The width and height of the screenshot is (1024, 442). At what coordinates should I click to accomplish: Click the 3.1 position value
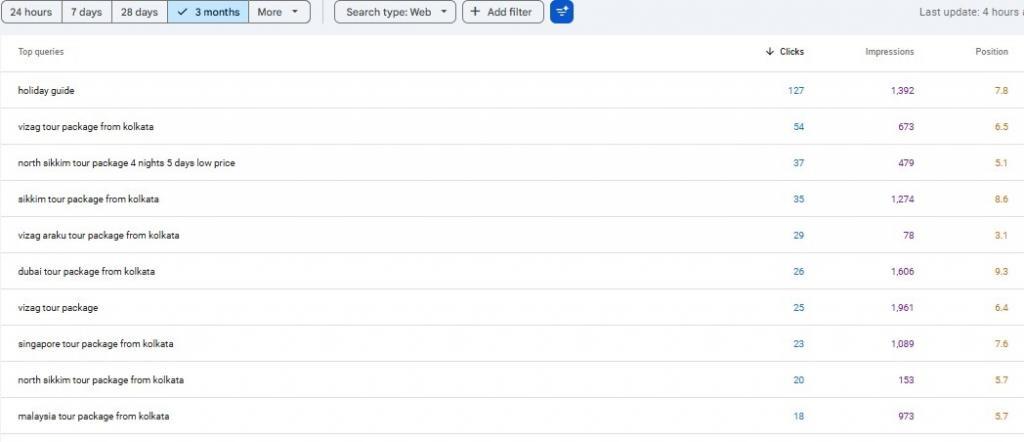click(x=1001, y=235)
